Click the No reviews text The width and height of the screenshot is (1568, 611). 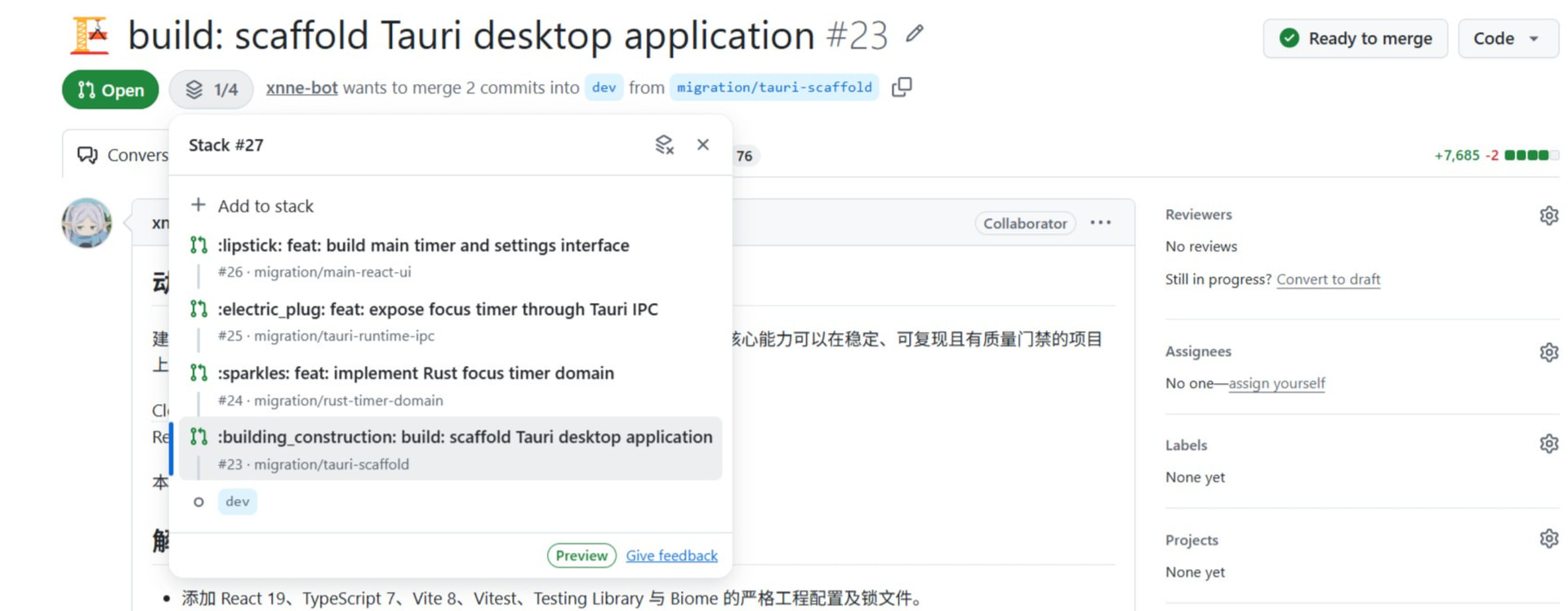(1200, 246)
